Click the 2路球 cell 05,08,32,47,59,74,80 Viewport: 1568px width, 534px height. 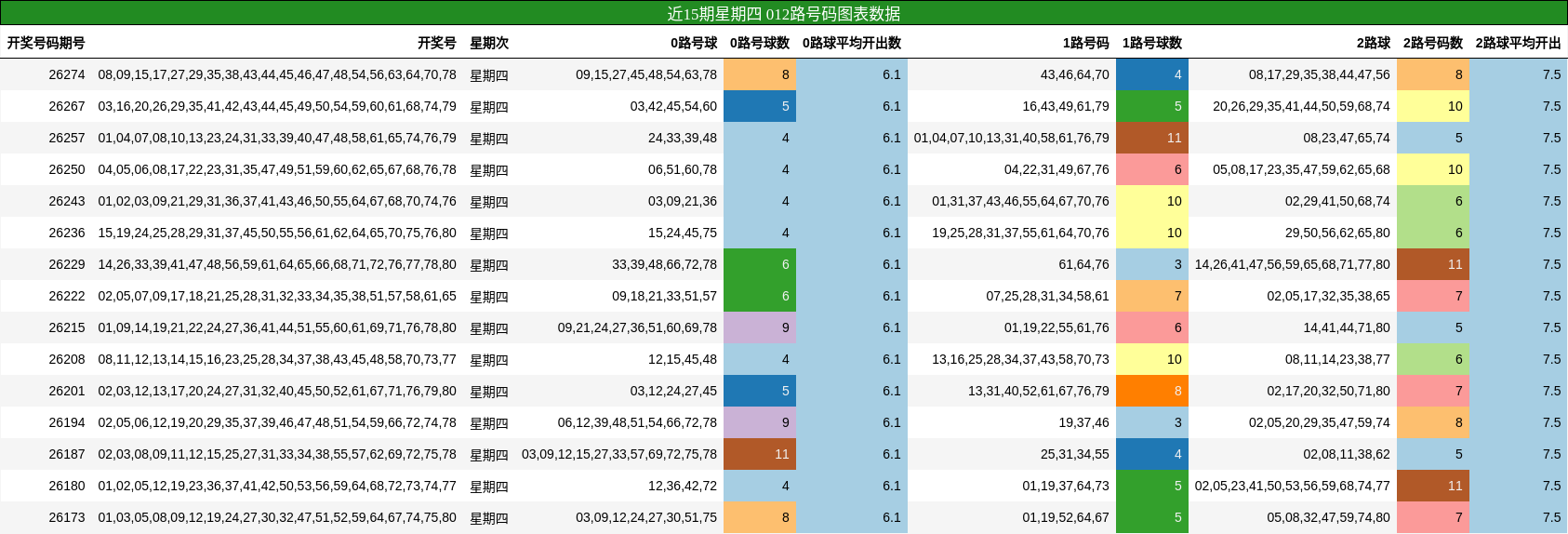point(1328,517)
